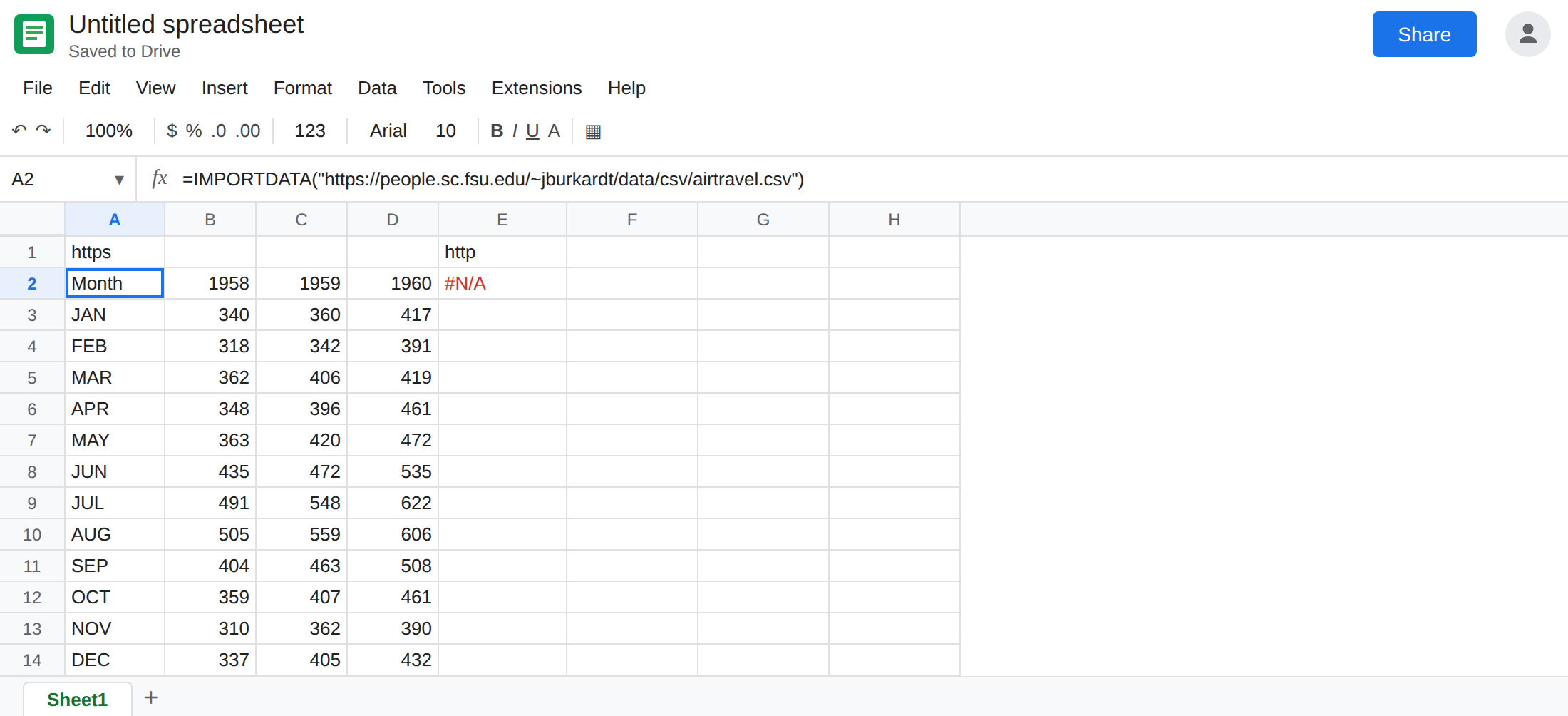Click the Undo arrow icon
The height and width of the screenshot is (716, 1568).
coord(19,131)
